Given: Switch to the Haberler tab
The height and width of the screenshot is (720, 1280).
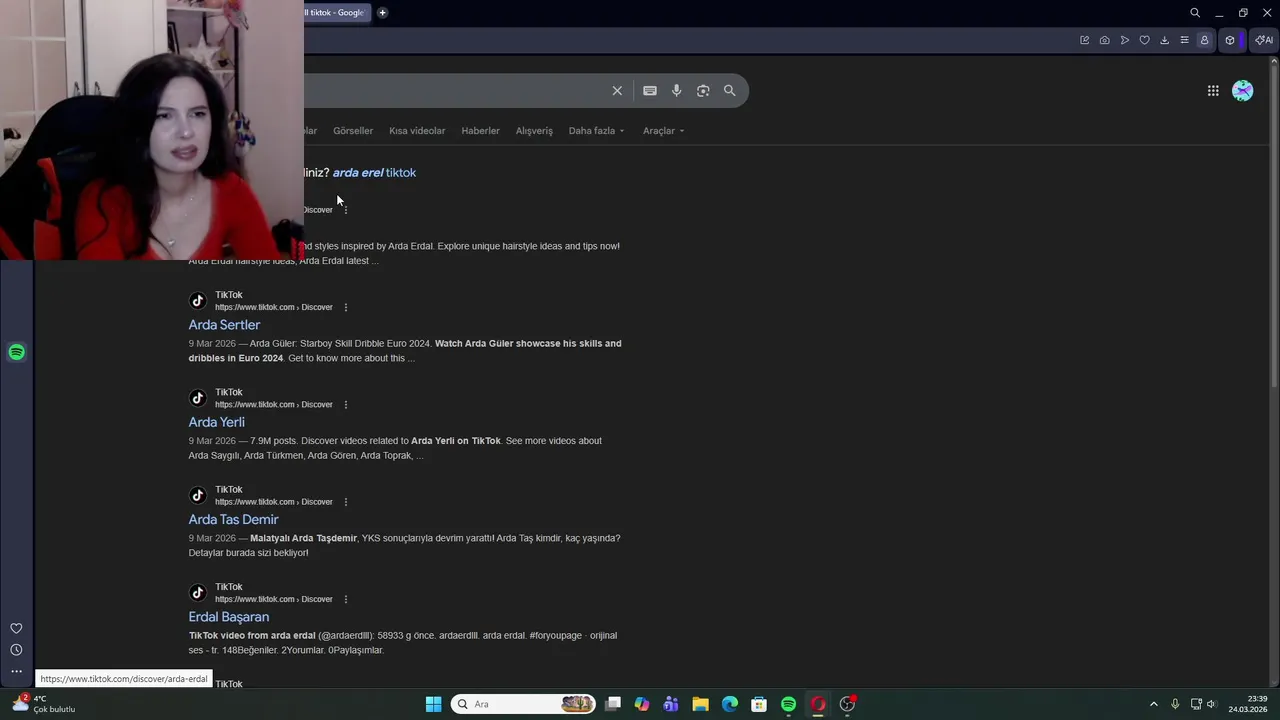Looking at the screenshot, I should [480, 131].
